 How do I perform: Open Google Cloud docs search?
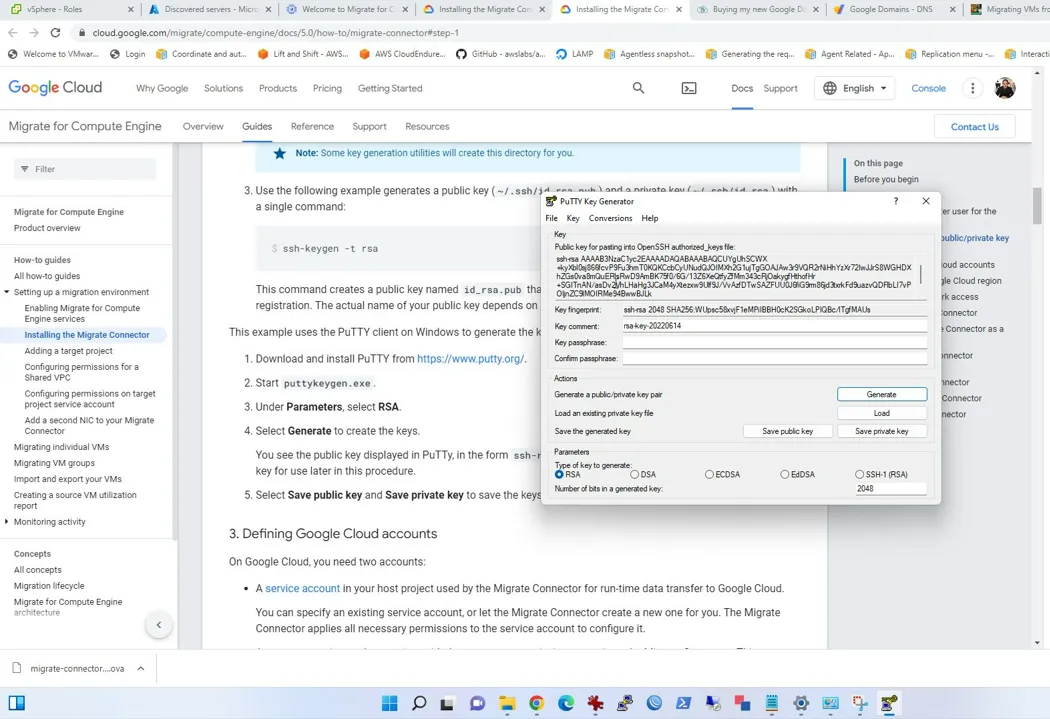point(638,88)
